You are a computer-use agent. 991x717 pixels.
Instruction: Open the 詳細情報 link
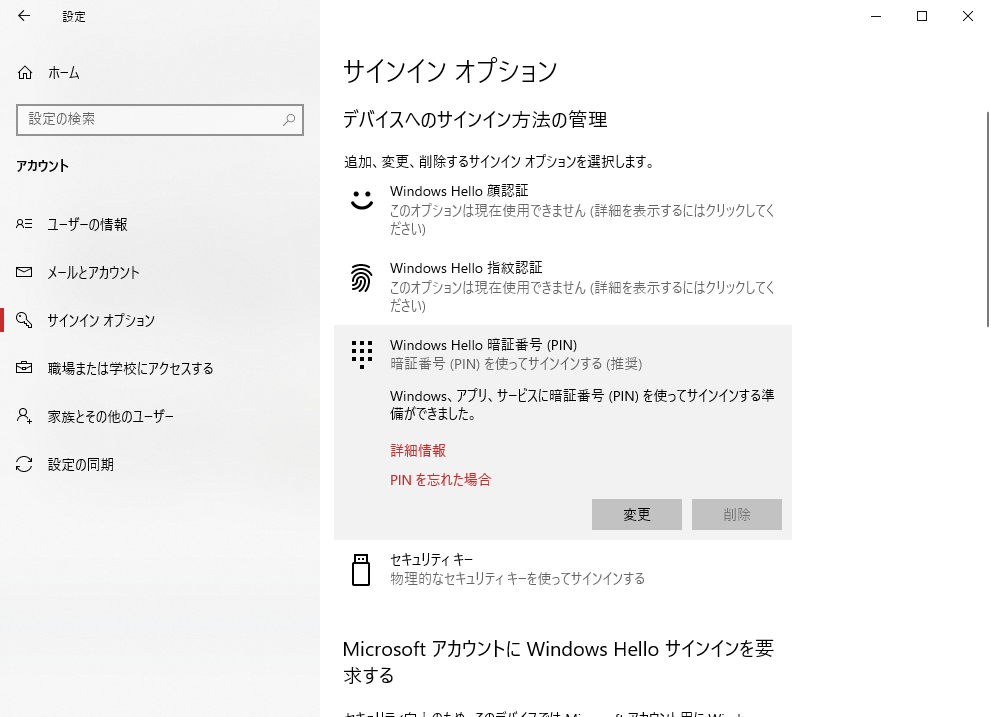point(418,451)
